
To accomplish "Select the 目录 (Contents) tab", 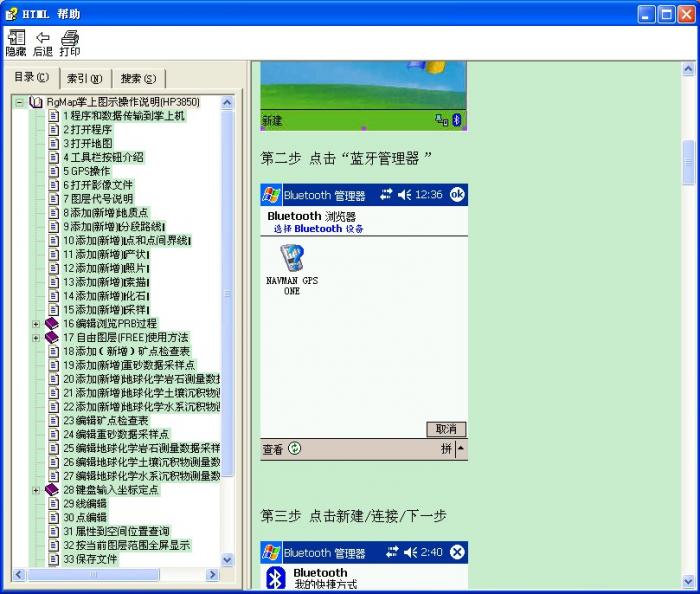I will 31,77.
